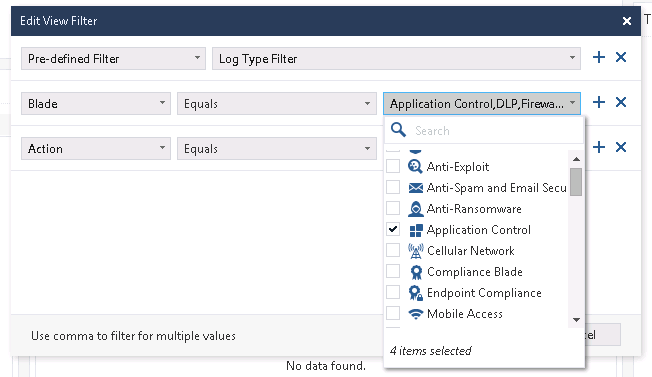Add a filter row after Blade
652x377 pixels.
[599, 102]
